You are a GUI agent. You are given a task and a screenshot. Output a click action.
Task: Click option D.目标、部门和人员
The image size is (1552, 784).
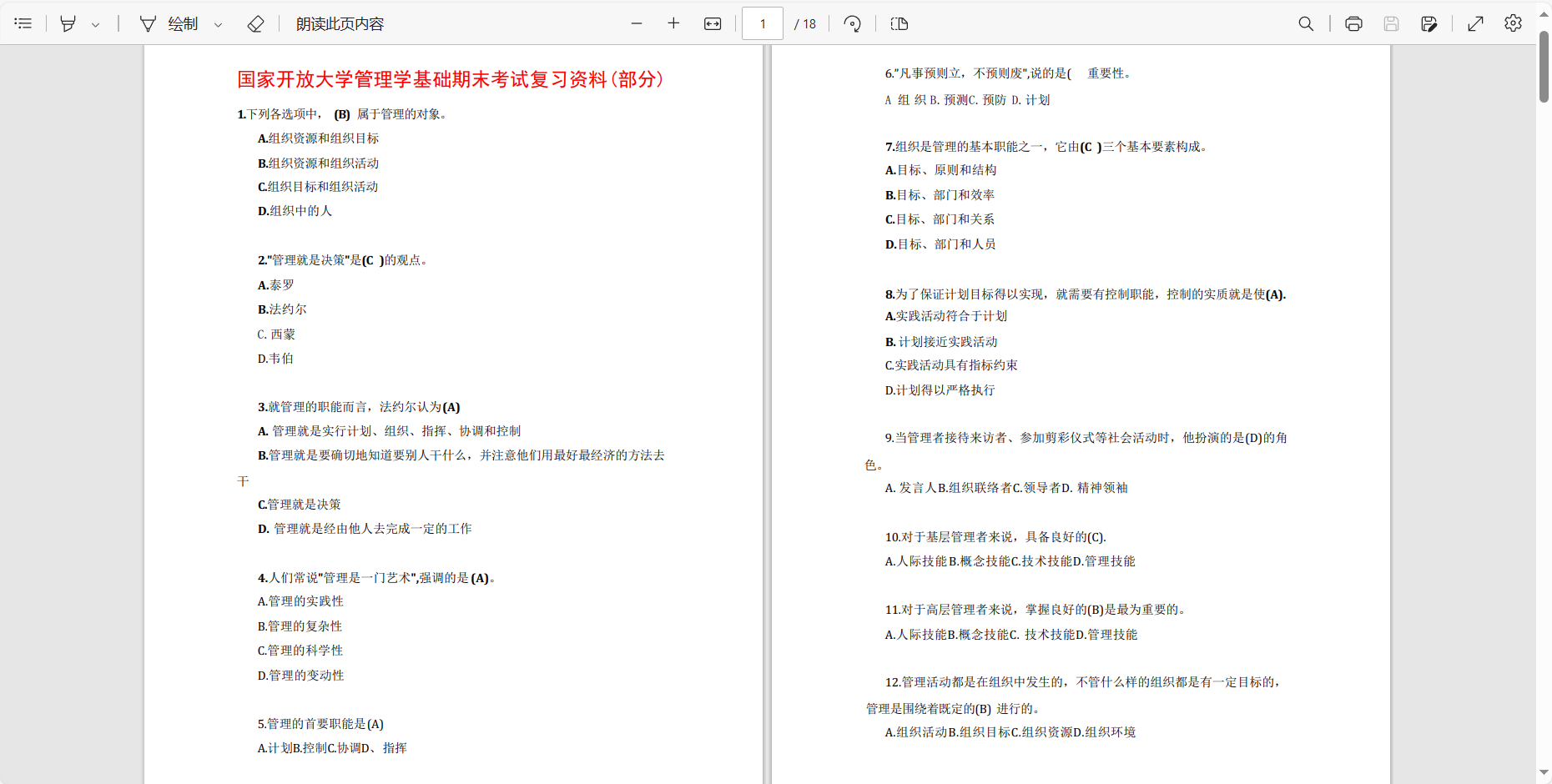(940, 244)
